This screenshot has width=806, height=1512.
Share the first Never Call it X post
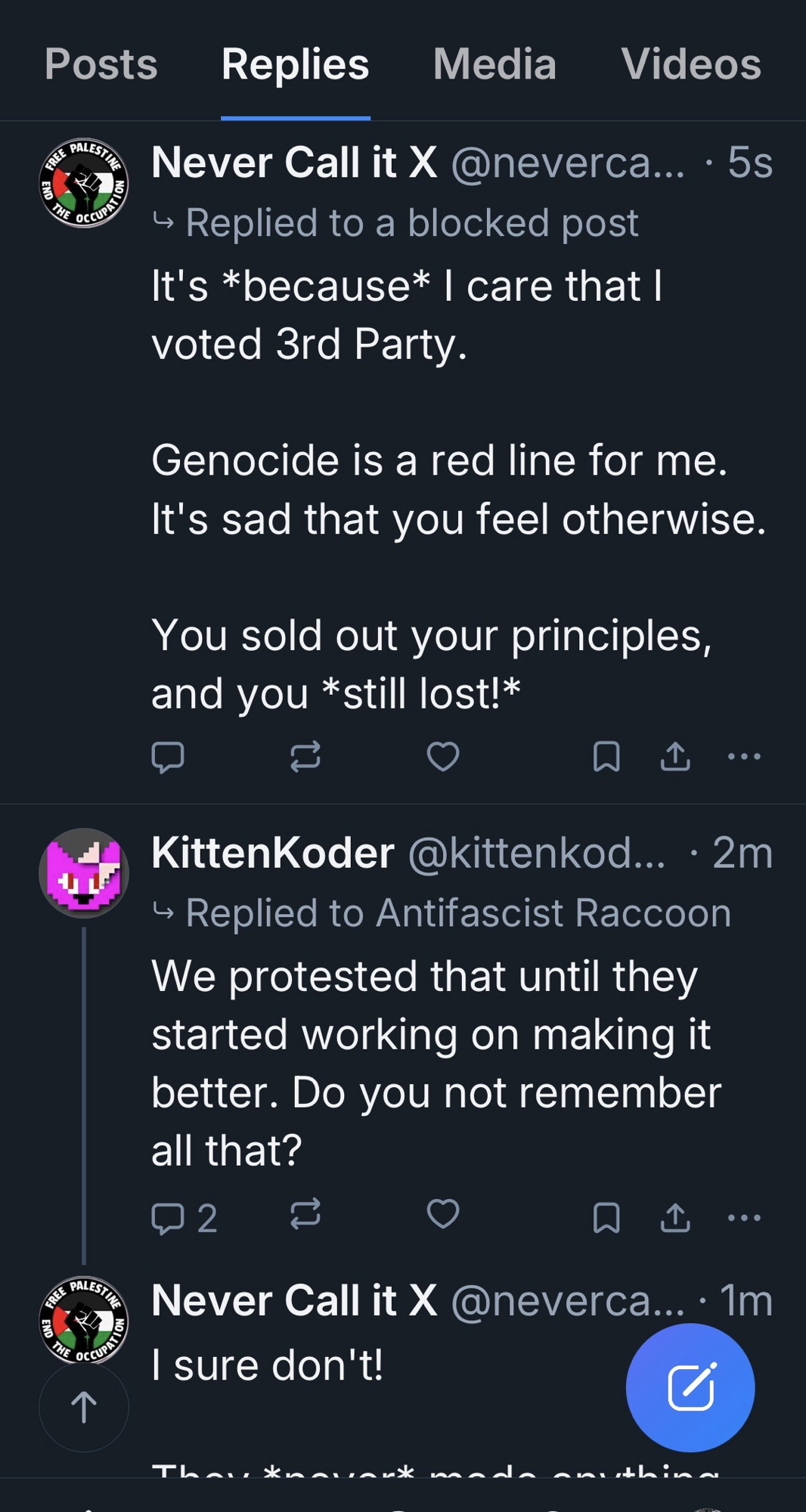[675, 757]
